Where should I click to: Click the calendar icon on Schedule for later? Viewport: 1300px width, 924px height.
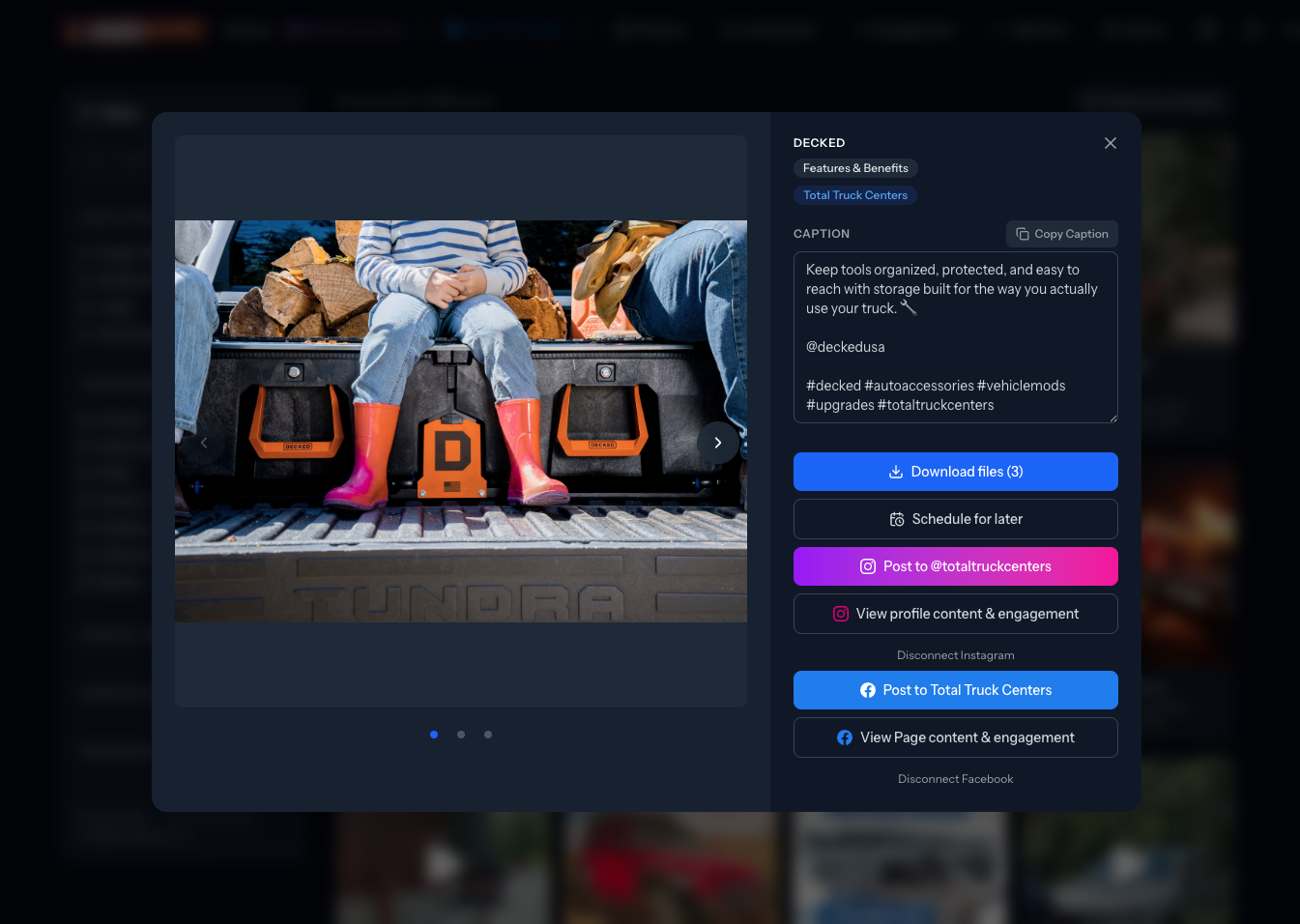click(897, 519)
